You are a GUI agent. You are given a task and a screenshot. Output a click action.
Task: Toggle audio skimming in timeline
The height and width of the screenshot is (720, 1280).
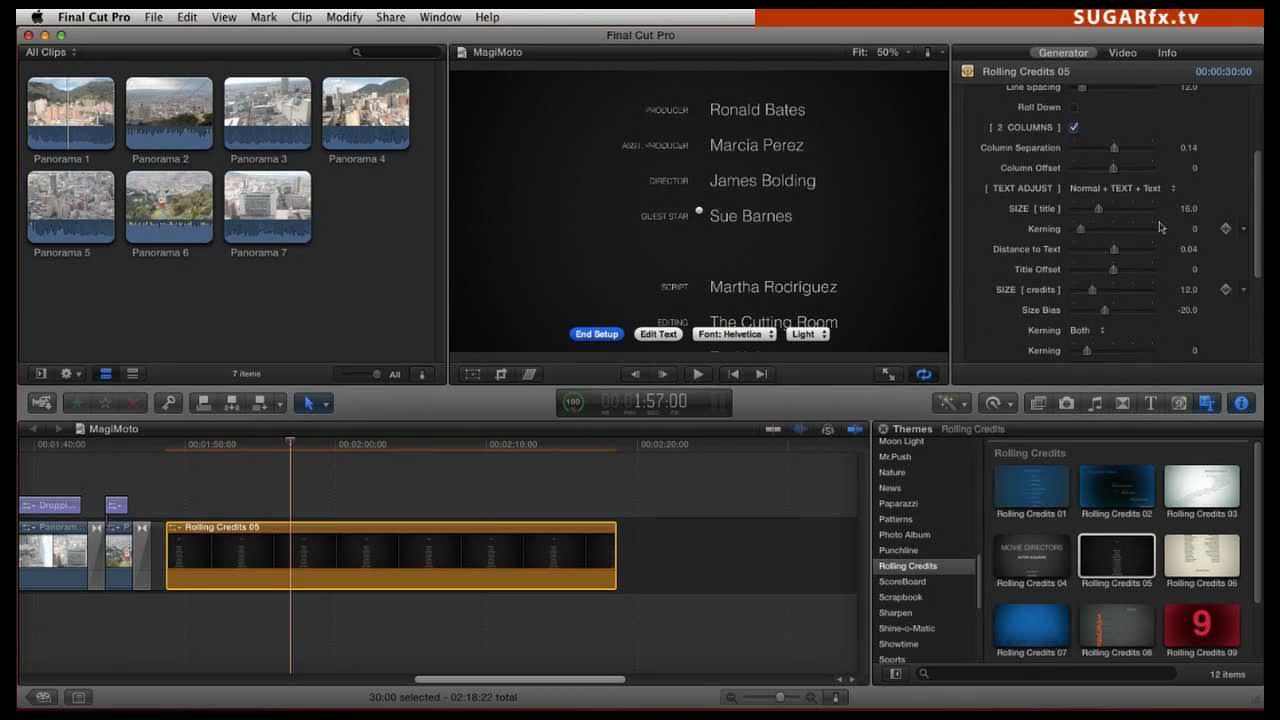(800, 429)
